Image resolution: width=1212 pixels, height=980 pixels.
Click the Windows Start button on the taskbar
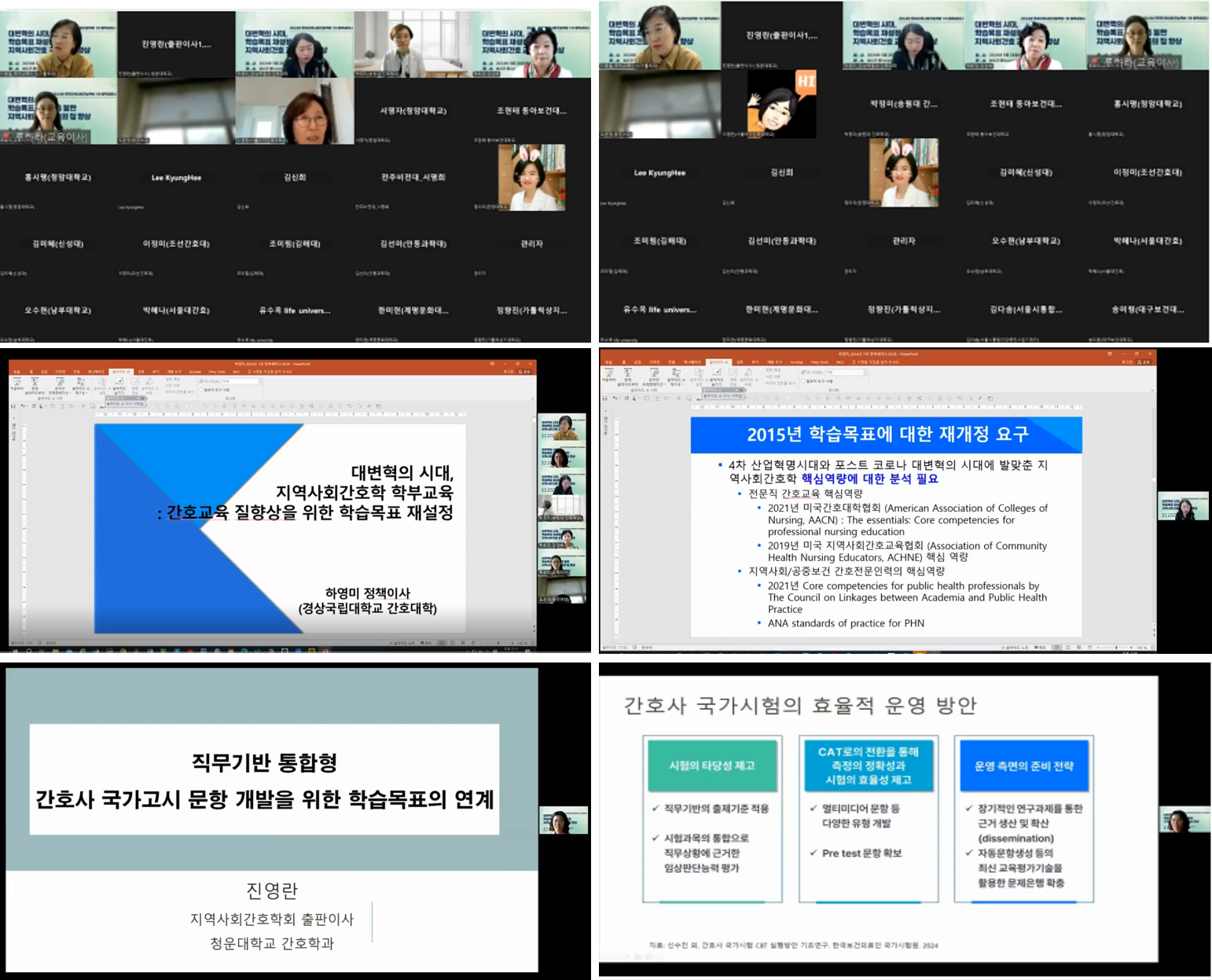click(x=14, y=651)
